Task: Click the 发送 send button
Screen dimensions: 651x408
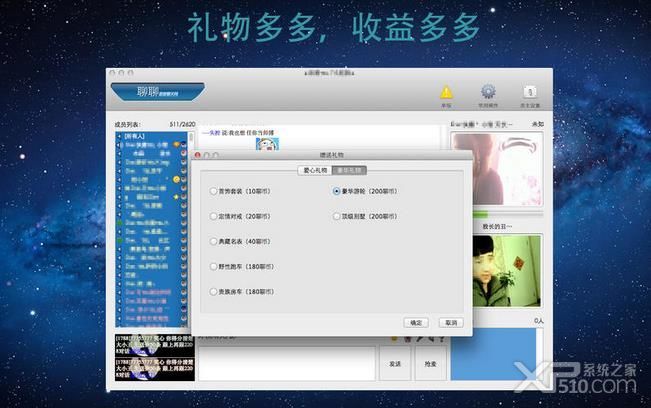Action: coord(395,364)
